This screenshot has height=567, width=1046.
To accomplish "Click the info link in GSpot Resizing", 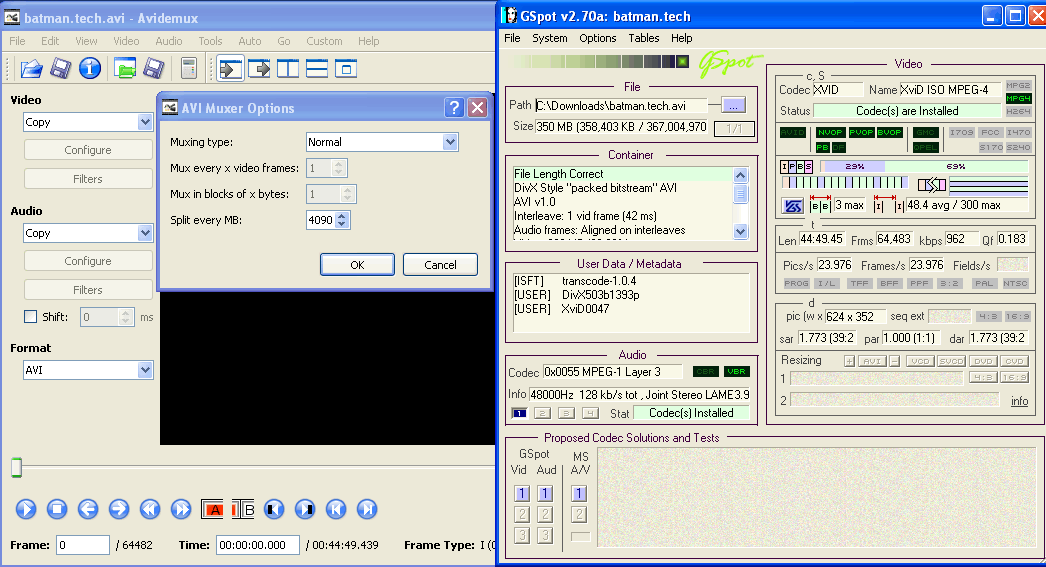I will 1019,401.
